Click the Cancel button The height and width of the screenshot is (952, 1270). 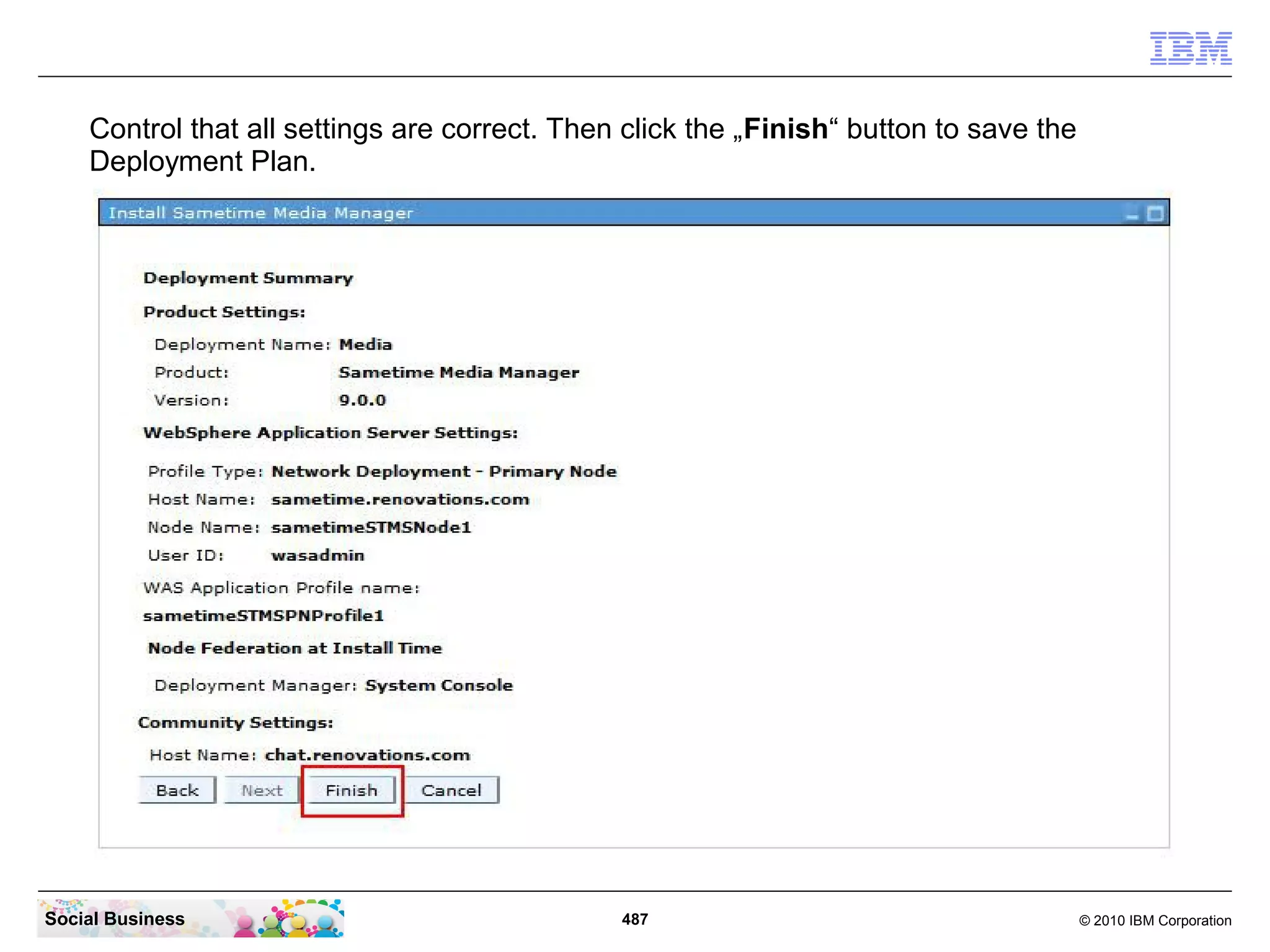pos(451,790)
